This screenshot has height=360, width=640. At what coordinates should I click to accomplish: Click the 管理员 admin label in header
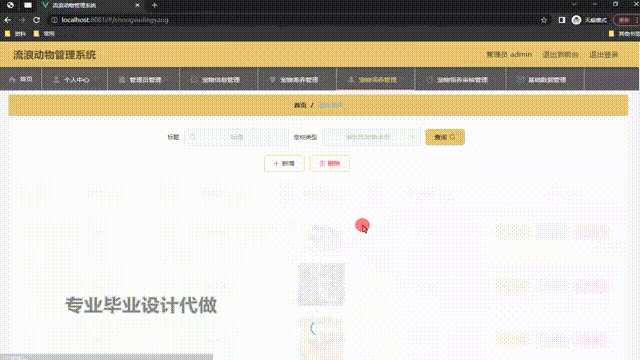coord(509,54)
